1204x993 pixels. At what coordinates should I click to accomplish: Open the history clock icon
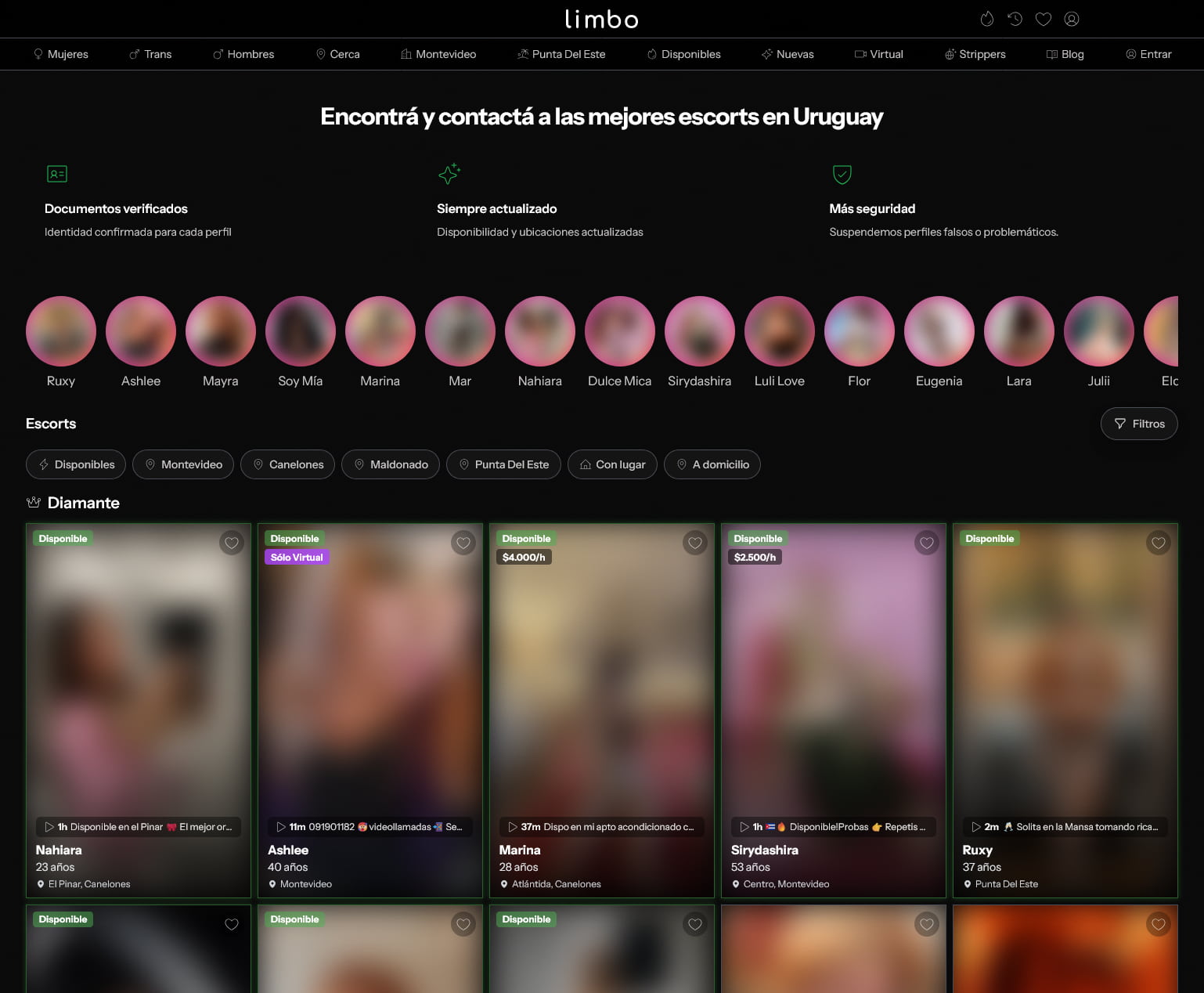click(x=1015, y=19)
